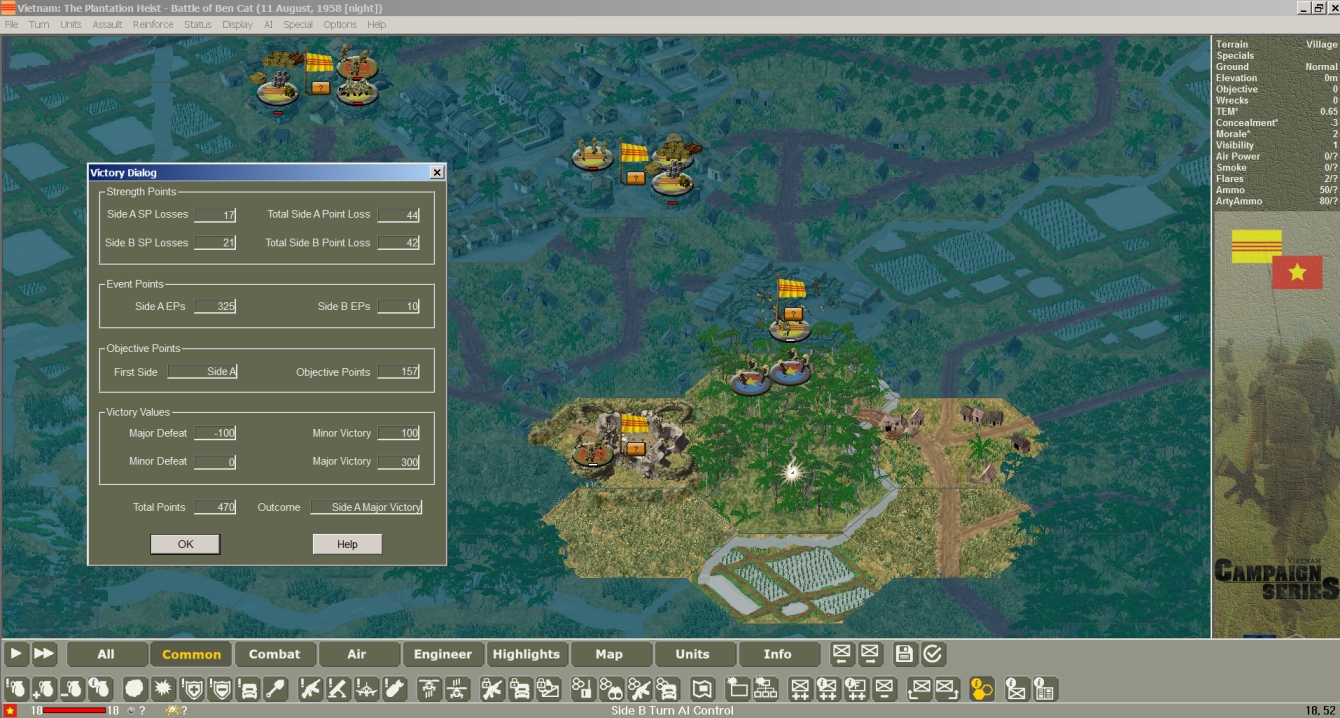Switch to the Engineer toolbar tab
Image resolution: width=1340 pixels, height=718 pixels.
[x=442, y=654]
